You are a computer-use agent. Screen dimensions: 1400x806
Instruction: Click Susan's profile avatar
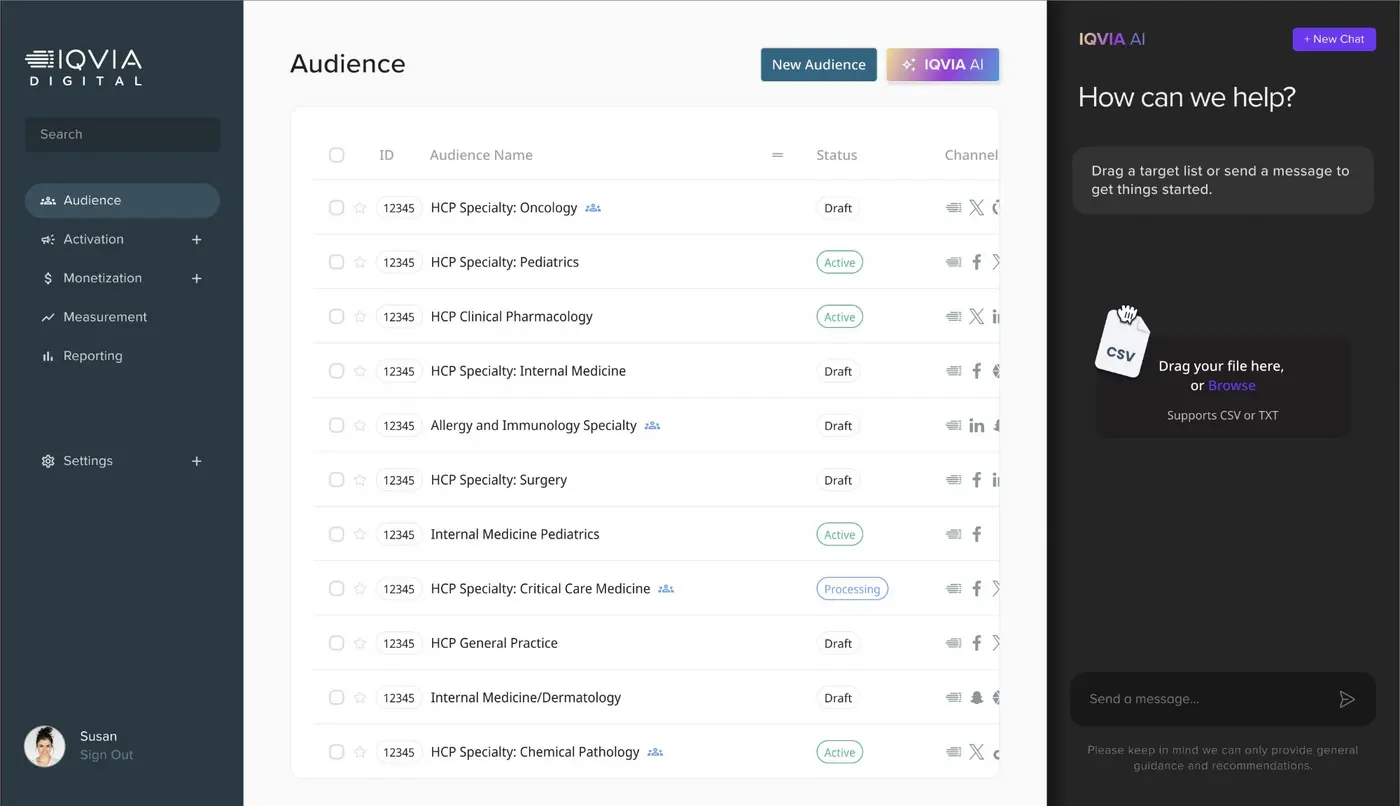(45, 746)
